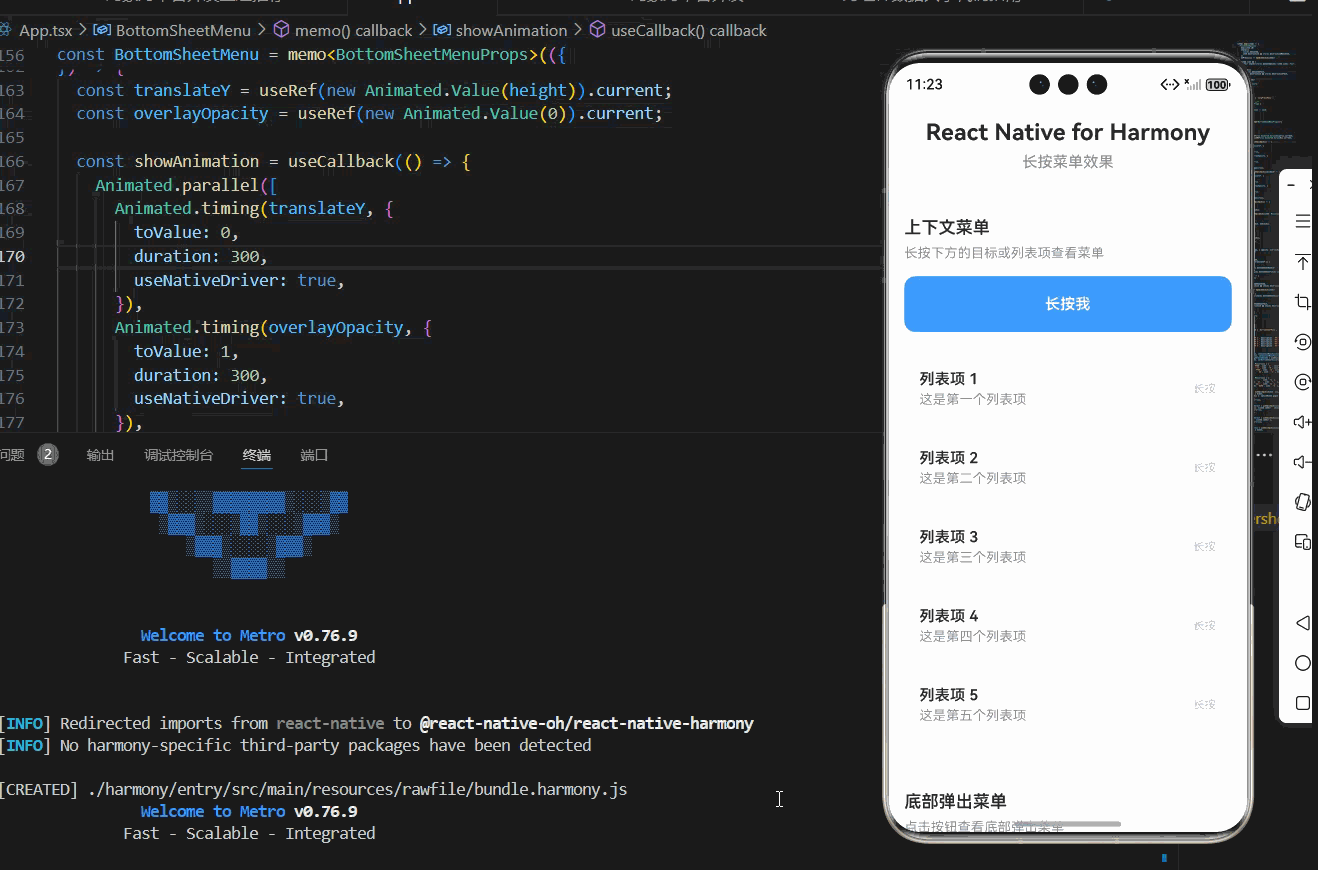
Task: Click App.tsx in the breadcrumb
Action: tap(46, 30)
